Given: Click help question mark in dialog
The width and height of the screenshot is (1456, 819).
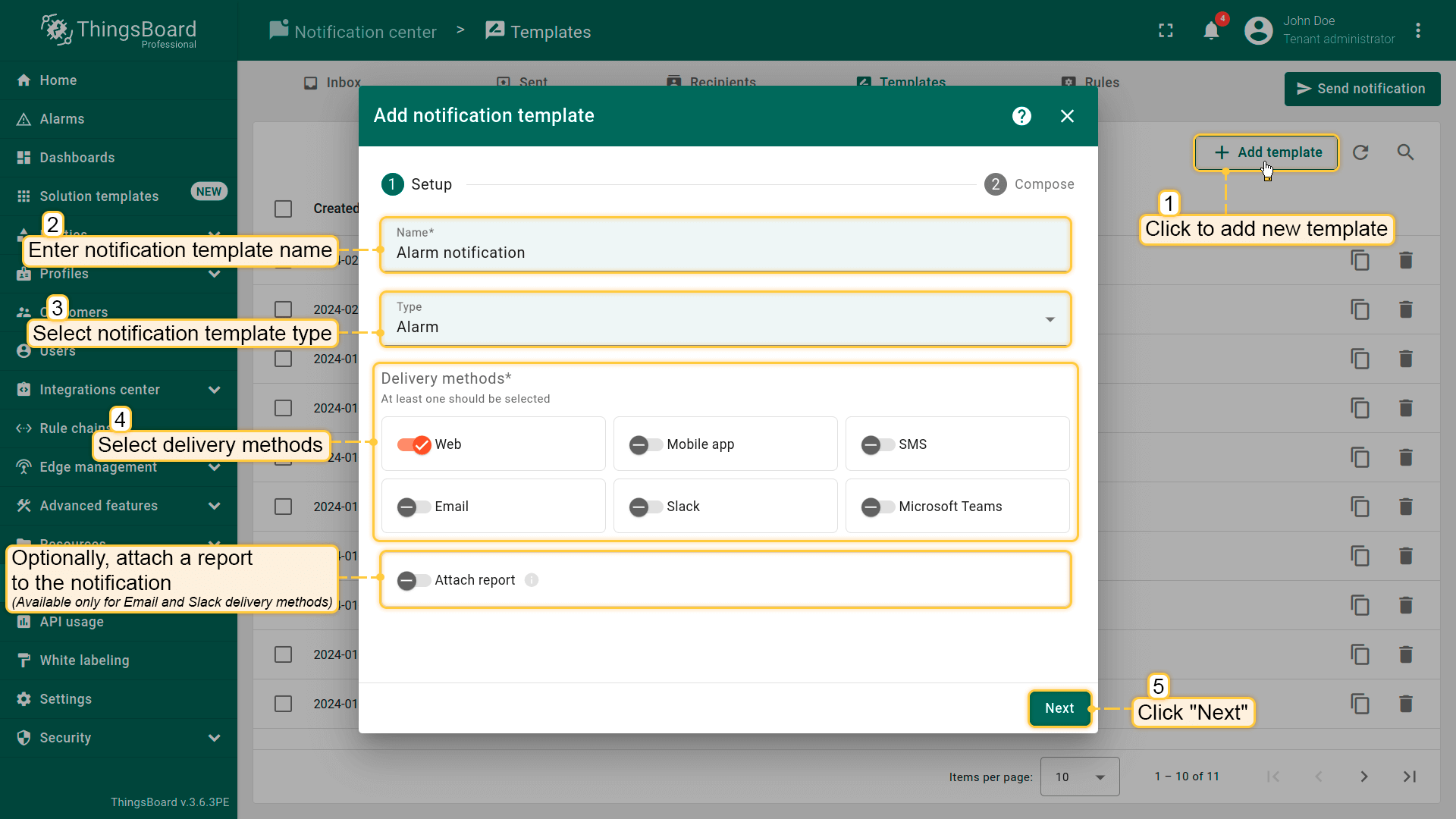Looking at the screenshot, I should [x=1021, y=116].
